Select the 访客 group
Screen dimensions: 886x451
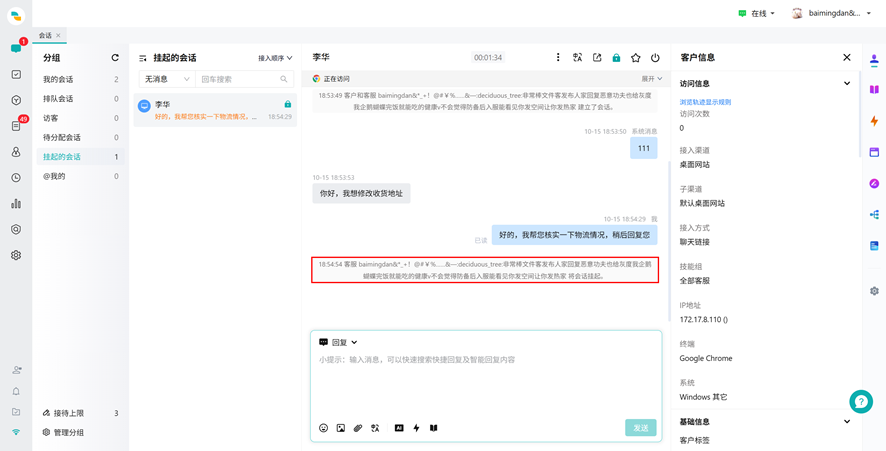[x=81, y=118]
